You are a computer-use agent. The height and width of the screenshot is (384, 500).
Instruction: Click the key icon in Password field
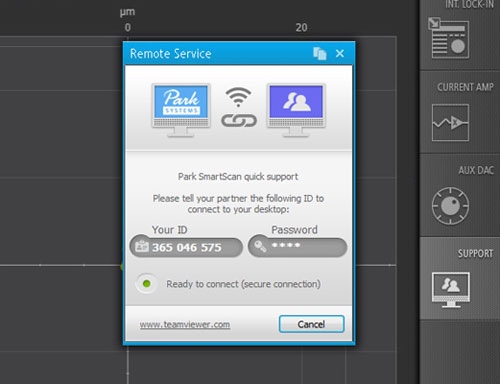pyautogui.click(x=260, y=246)
